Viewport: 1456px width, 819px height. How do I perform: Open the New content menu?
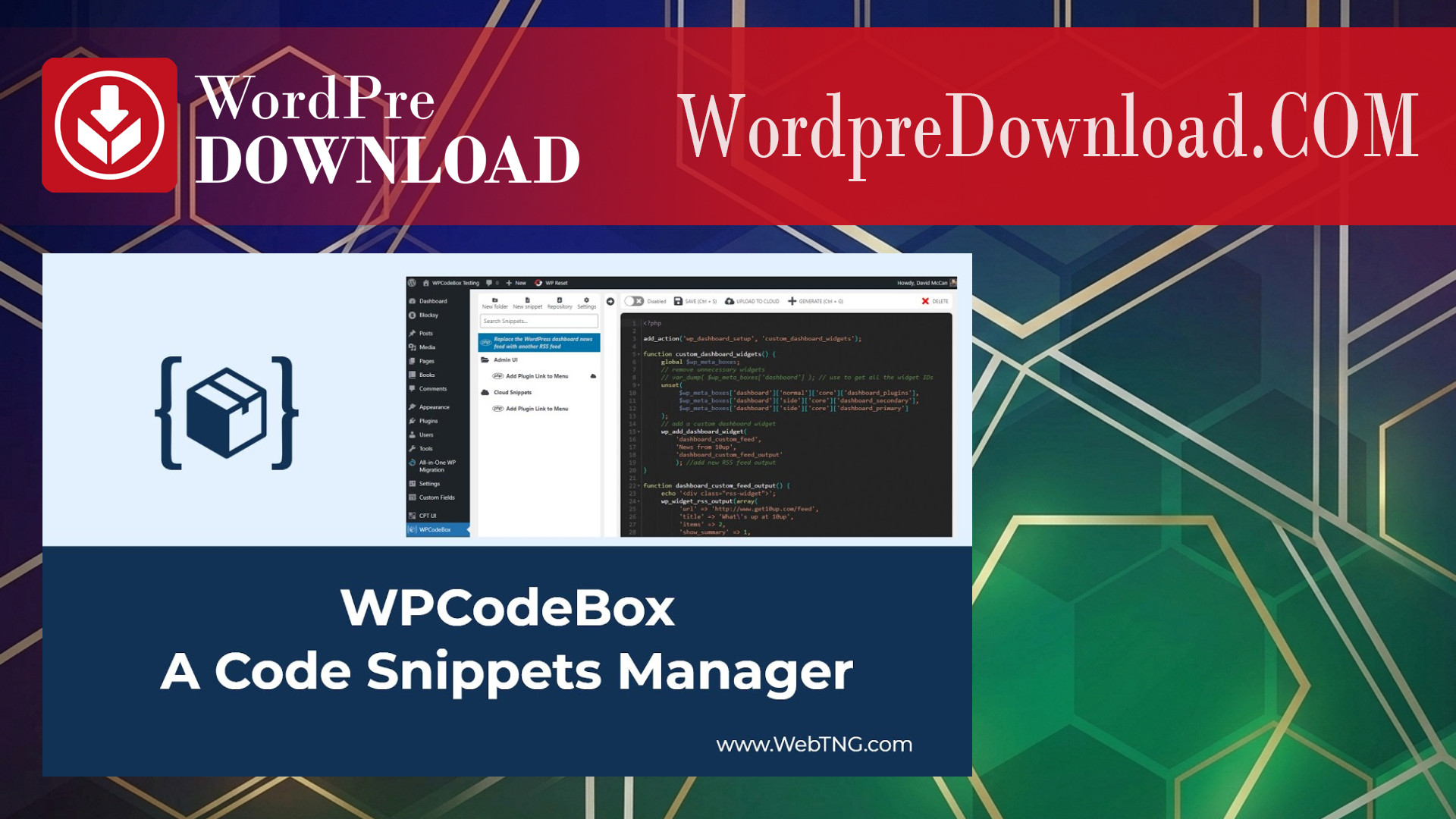click(516, 283)
